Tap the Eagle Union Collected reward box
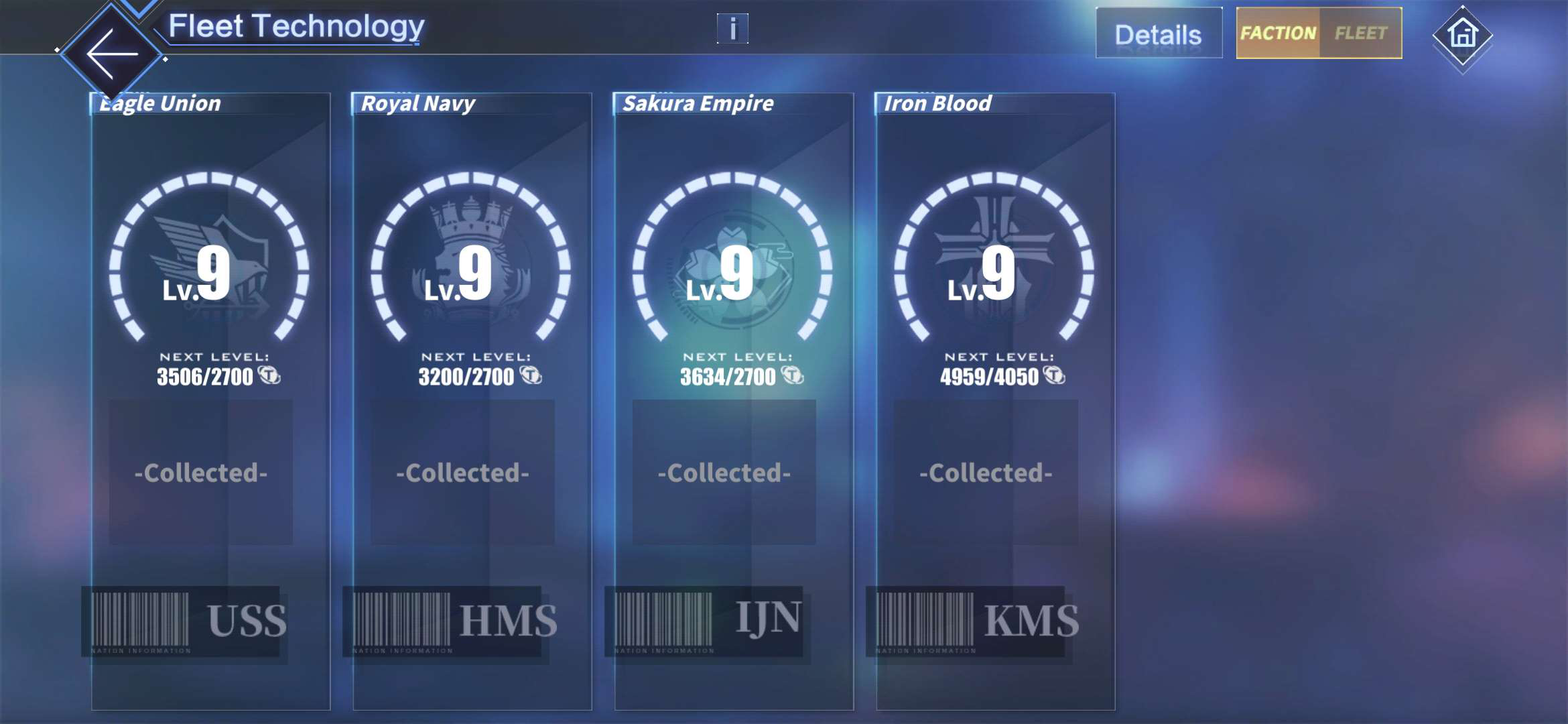 coord(201,473)
